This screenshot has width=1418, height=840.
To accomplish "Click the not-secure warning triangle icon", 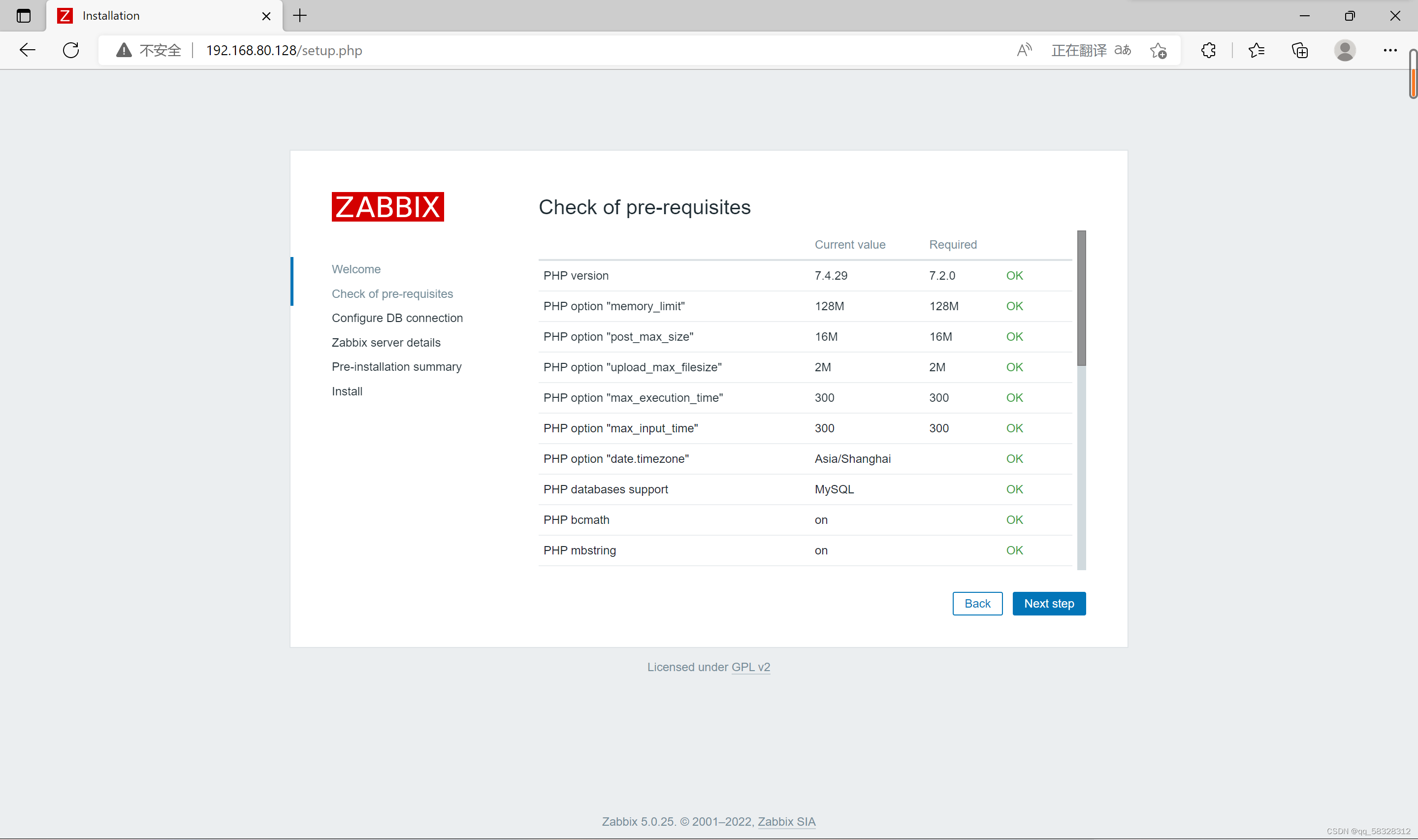I will [124, 50].
